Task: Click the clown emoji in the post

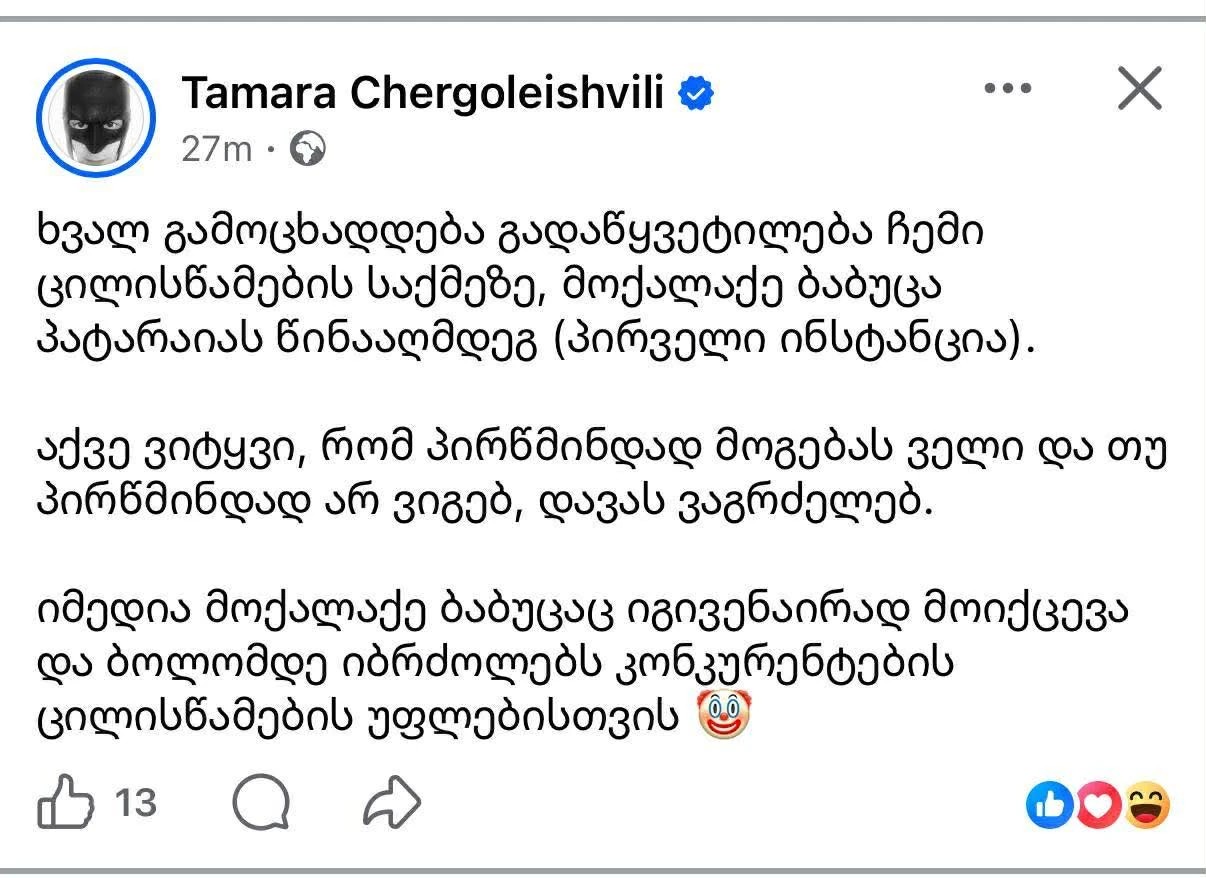Action: click(722, 716)
